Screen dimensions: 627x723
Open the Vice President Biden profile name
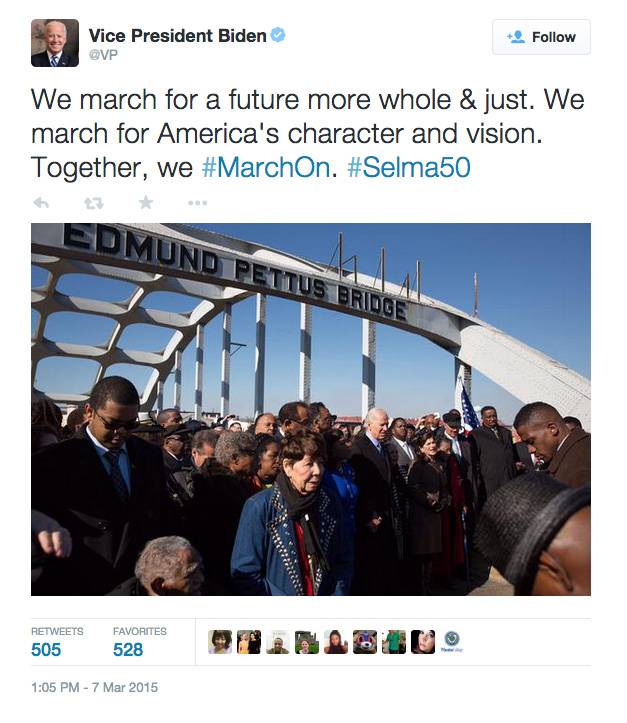point(177,36)
